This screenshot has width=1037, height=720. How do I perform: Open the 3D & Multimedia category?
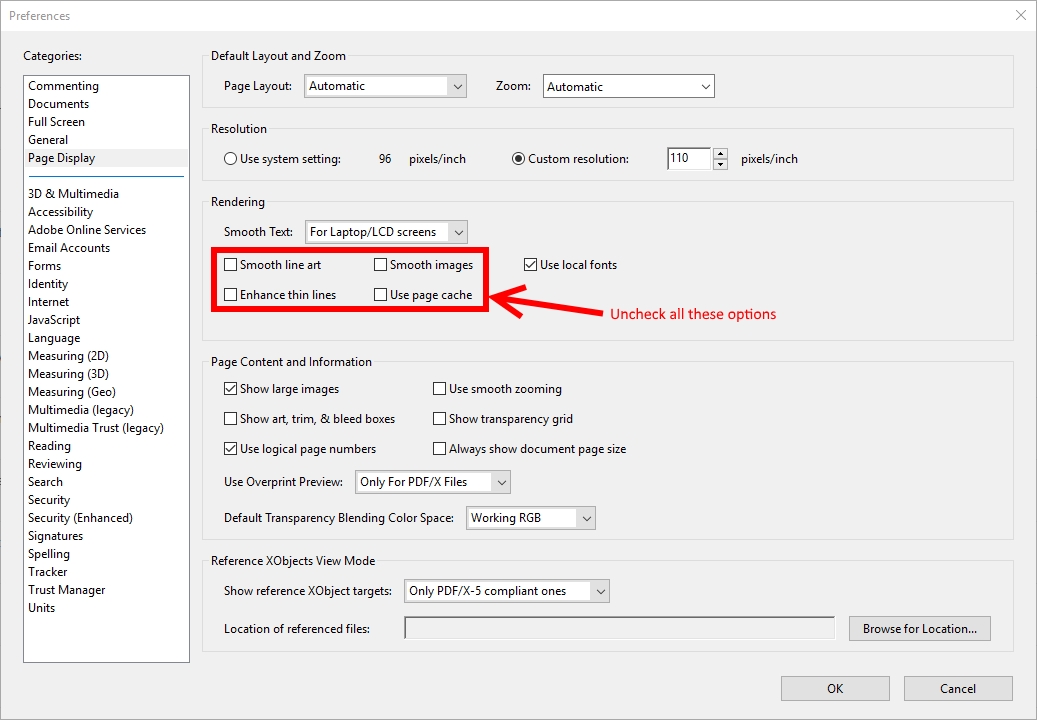point(73,194)
